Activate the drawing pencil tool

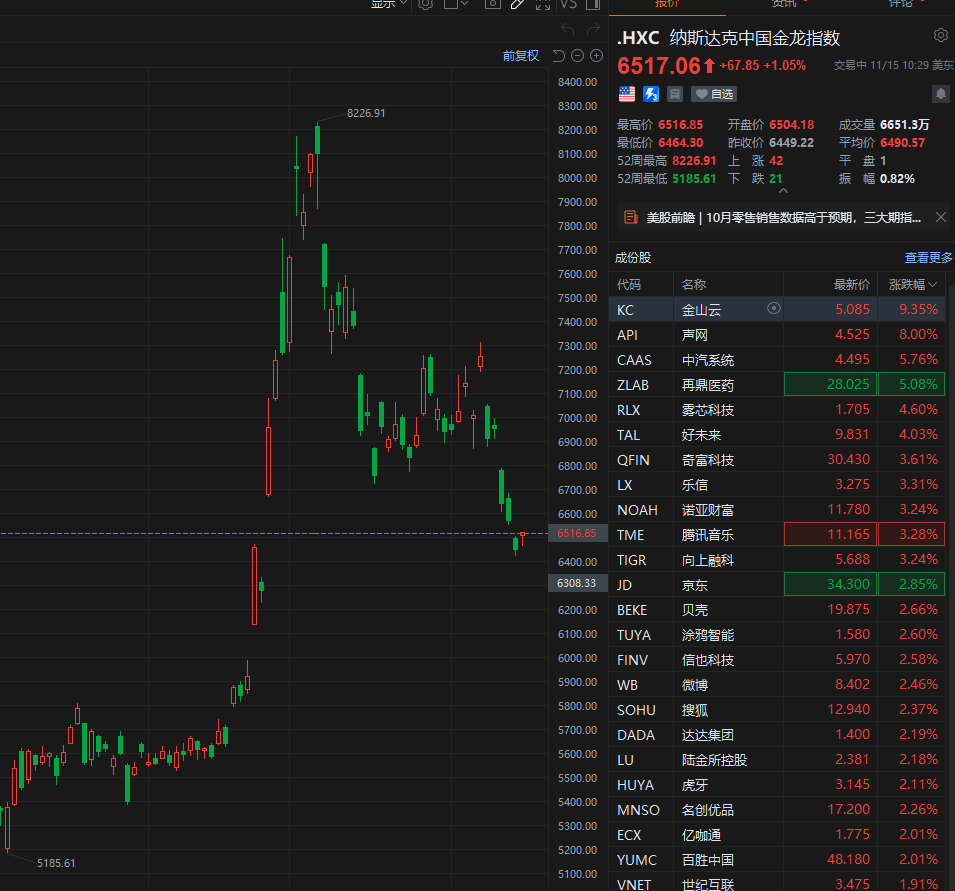coord(517,4)
